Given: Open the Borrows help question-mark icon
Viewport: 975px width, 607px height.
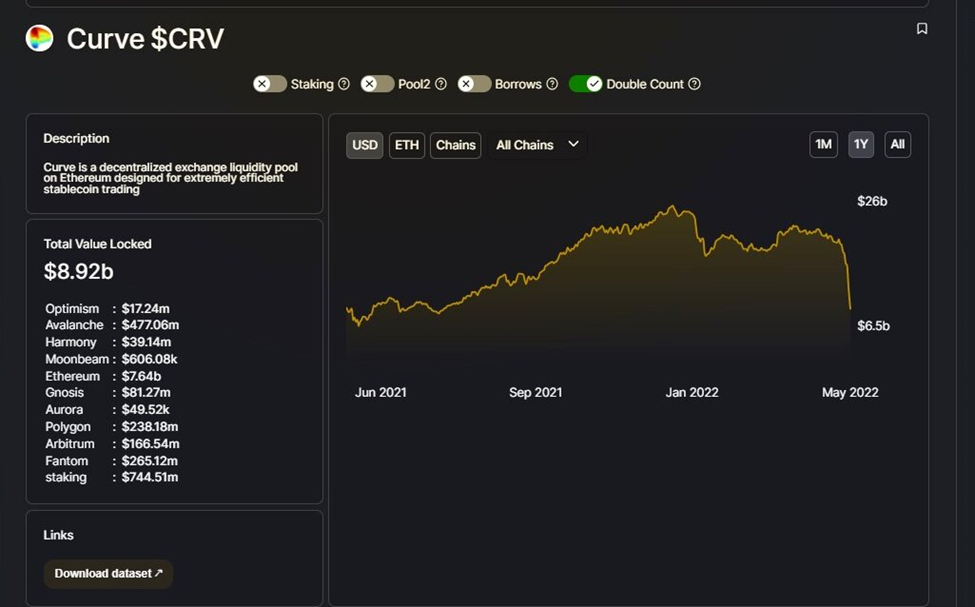Looking at the screenshot, I should [552, 84].
